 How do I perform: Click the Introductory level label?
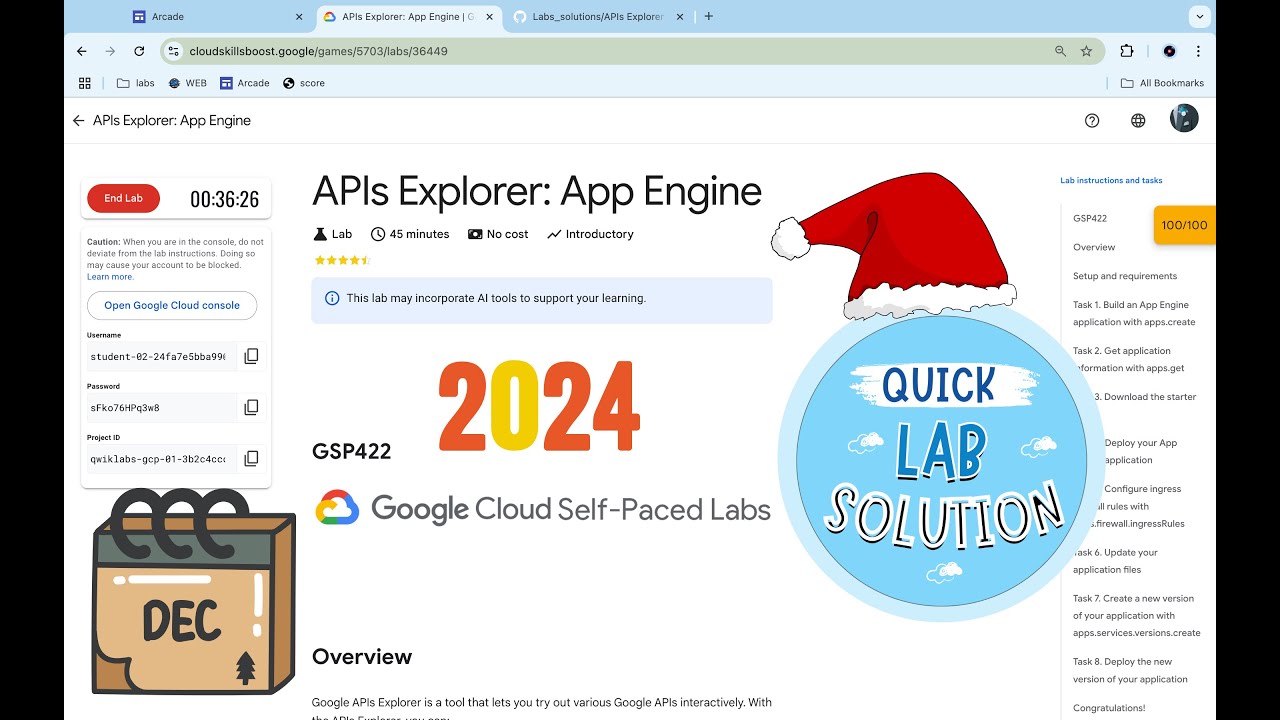pos(600,234)
